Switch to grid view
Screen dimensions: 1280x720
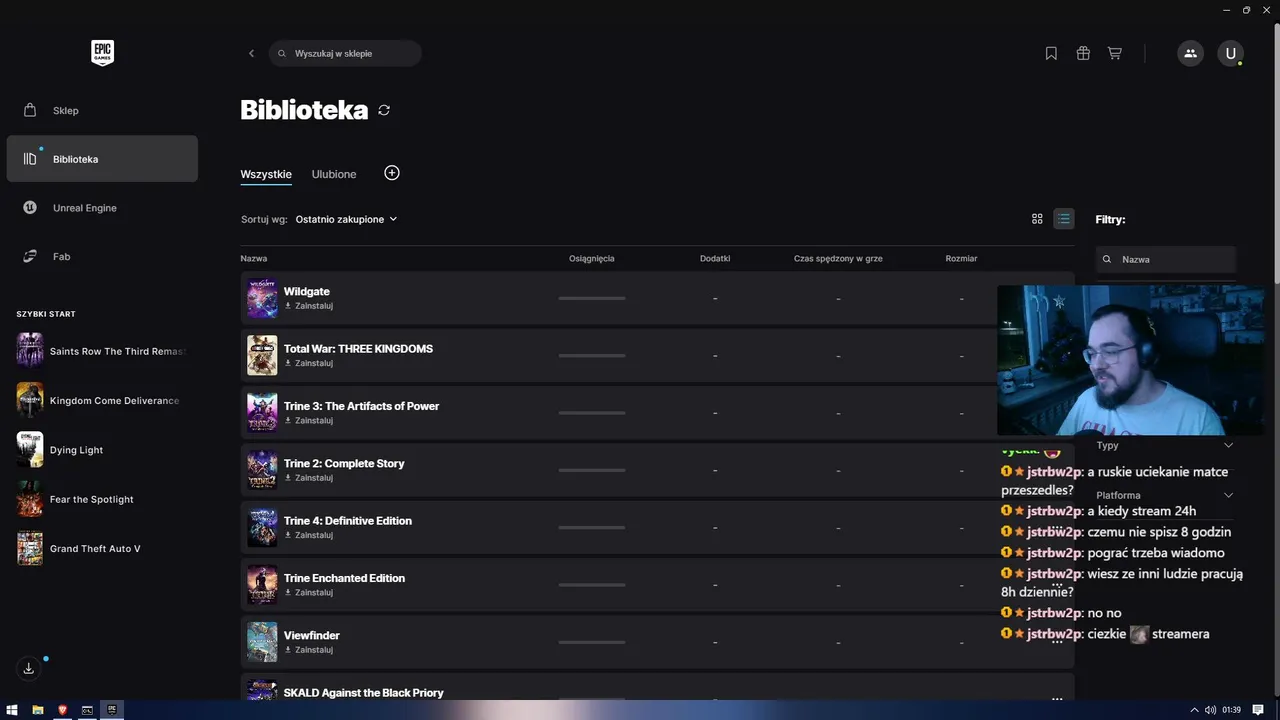(x=1037, y=219)
